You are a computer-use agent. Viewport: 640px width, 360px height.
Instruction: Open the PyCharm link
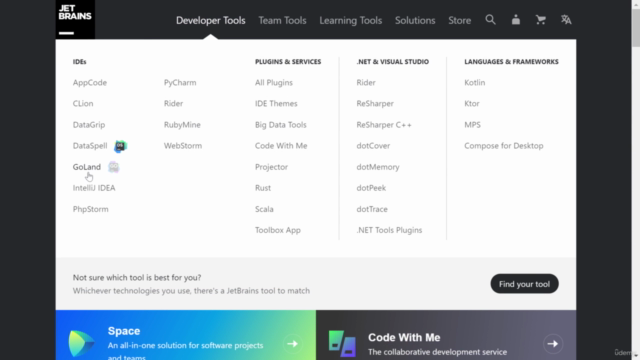click(x=180, y=82)
